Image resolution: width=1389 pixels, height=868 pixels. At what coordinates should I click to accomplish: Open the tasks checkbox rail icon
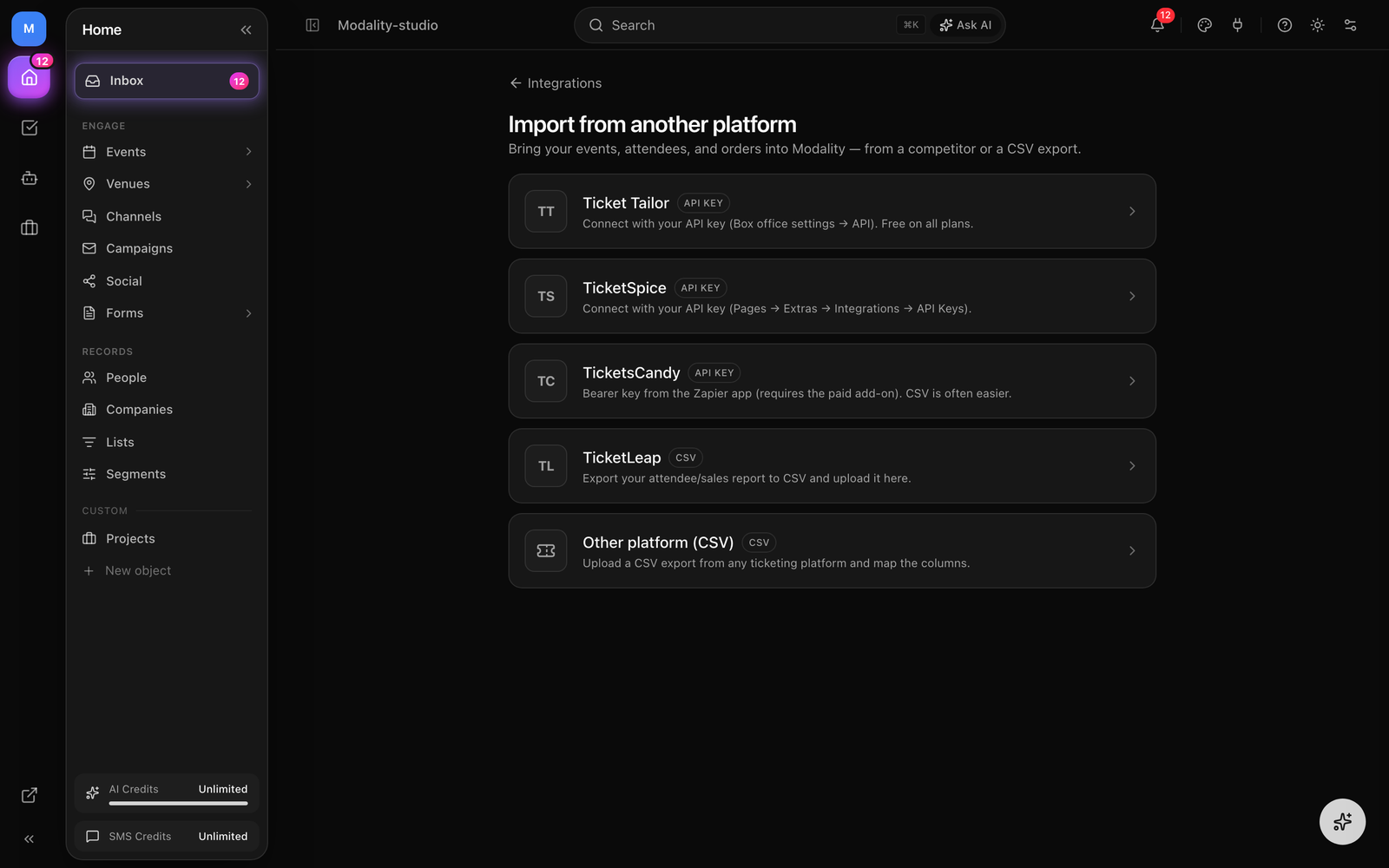click(x=29, y=128)
